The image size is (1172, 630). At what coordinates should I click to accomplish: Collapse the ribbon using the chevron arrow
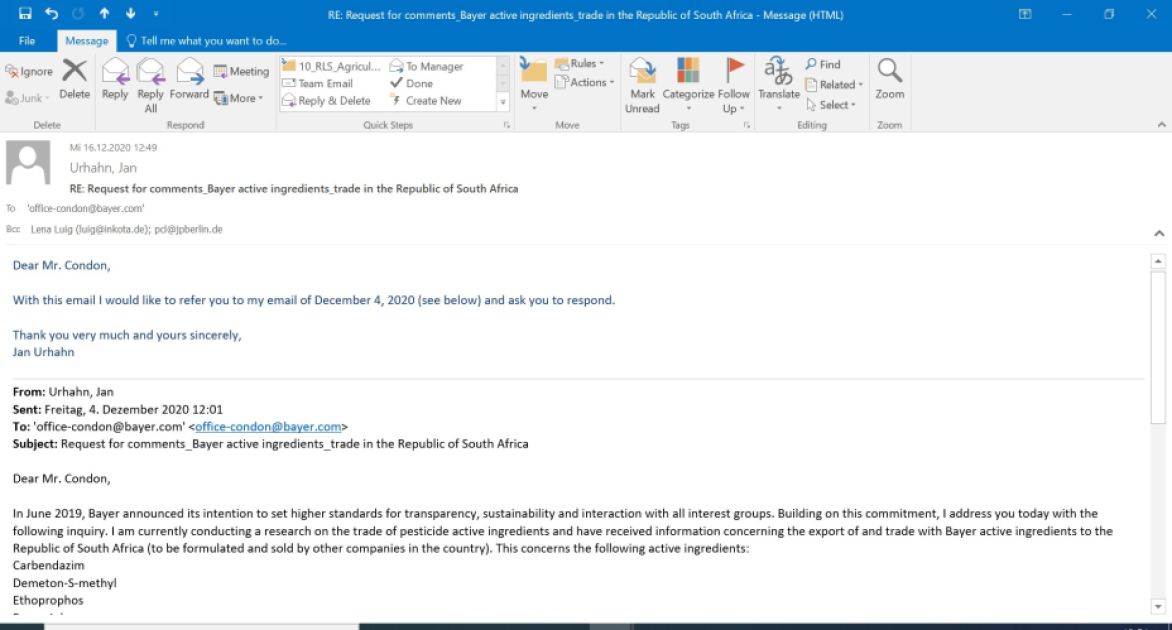point(1161,125)
